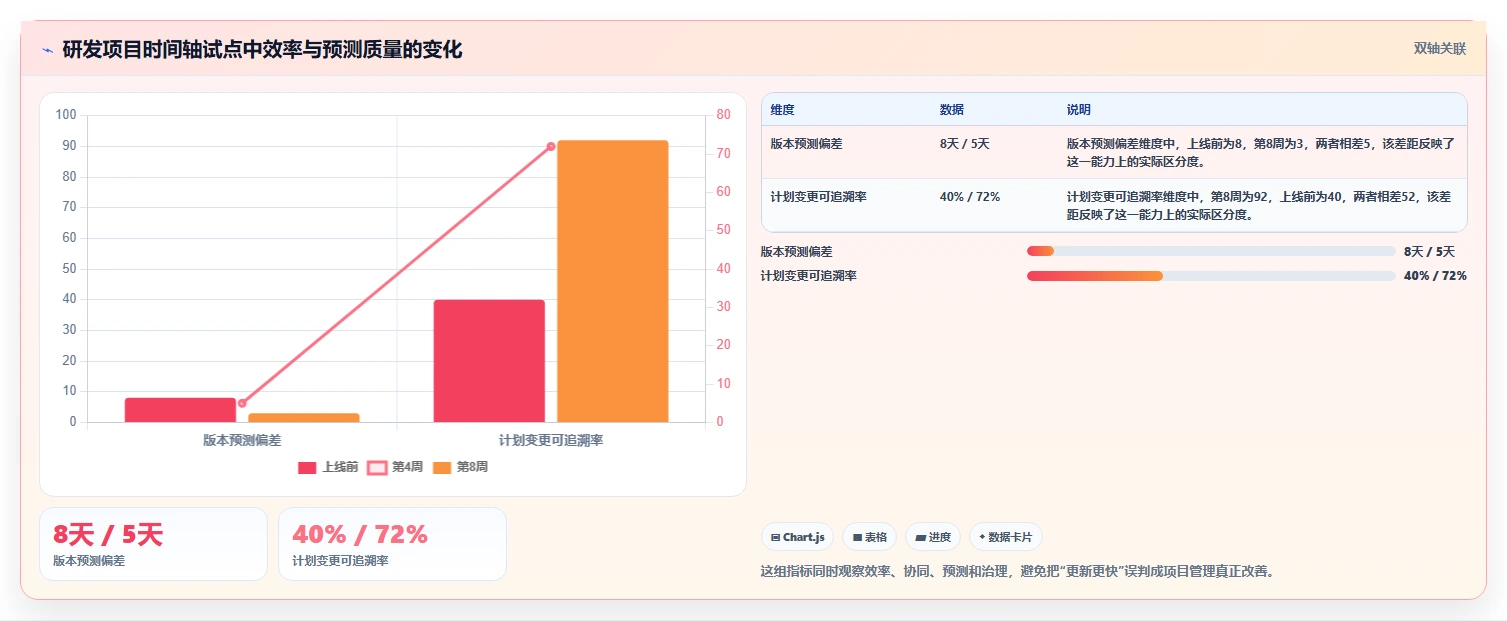Click the 计划变更可追溯率 description text in the table
Viewport: 1507px width, 621px height.
pyautogui.click(x=1261, y=206)
